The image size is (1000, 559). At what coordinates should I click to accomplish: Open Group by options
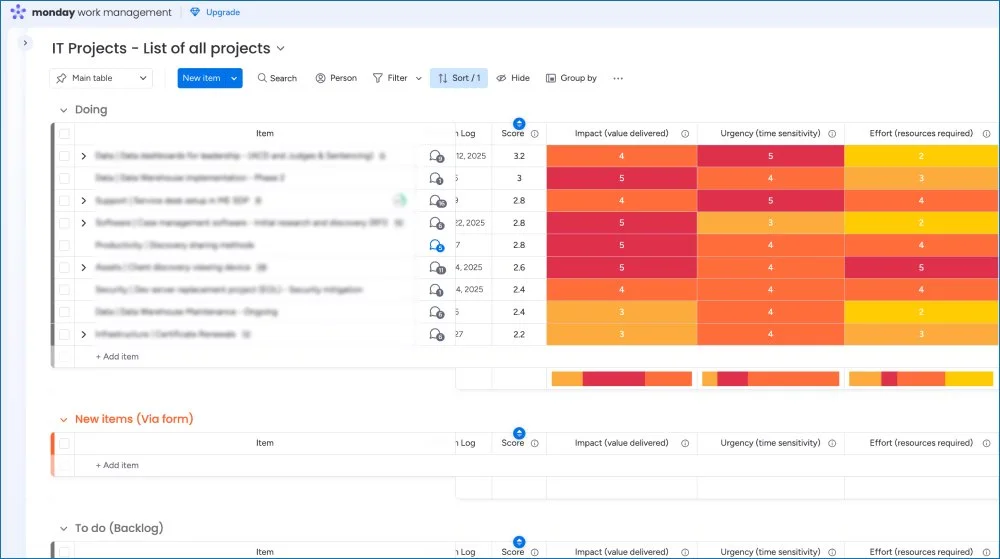click(571, 78)
